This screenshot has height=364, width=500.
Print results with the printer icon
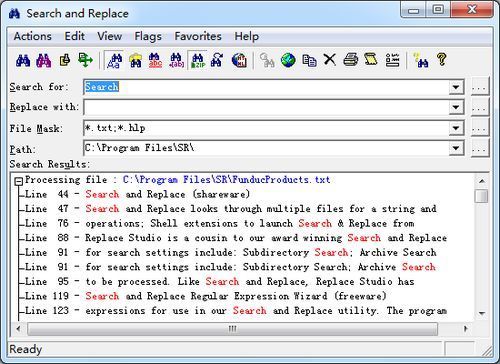tap(351, 60)
